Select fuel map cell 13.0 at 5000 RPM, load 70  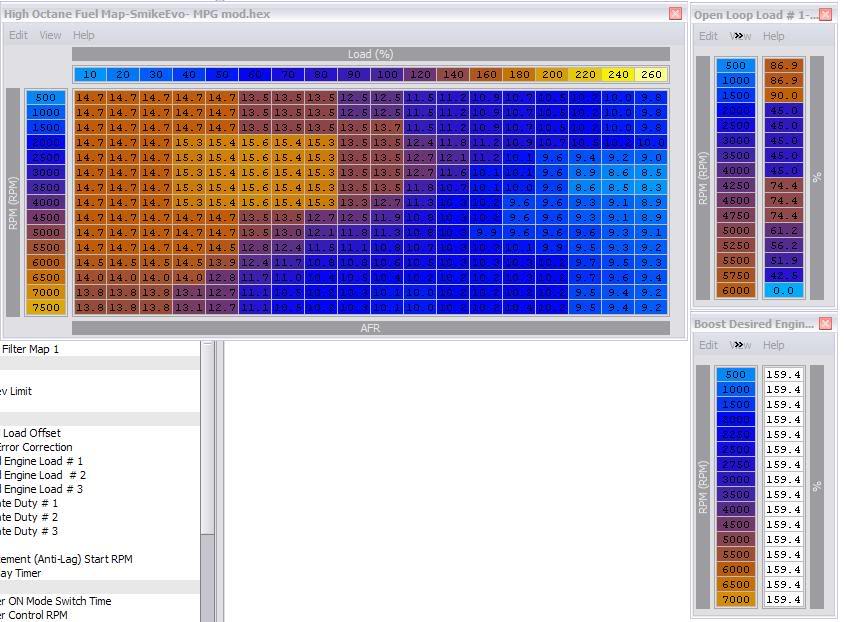[x=288, y=232]
